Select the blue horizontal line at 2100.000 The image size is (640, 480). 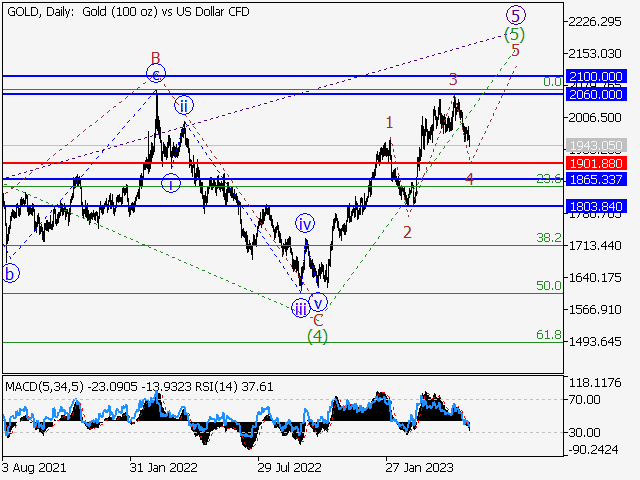coord(282,76)
